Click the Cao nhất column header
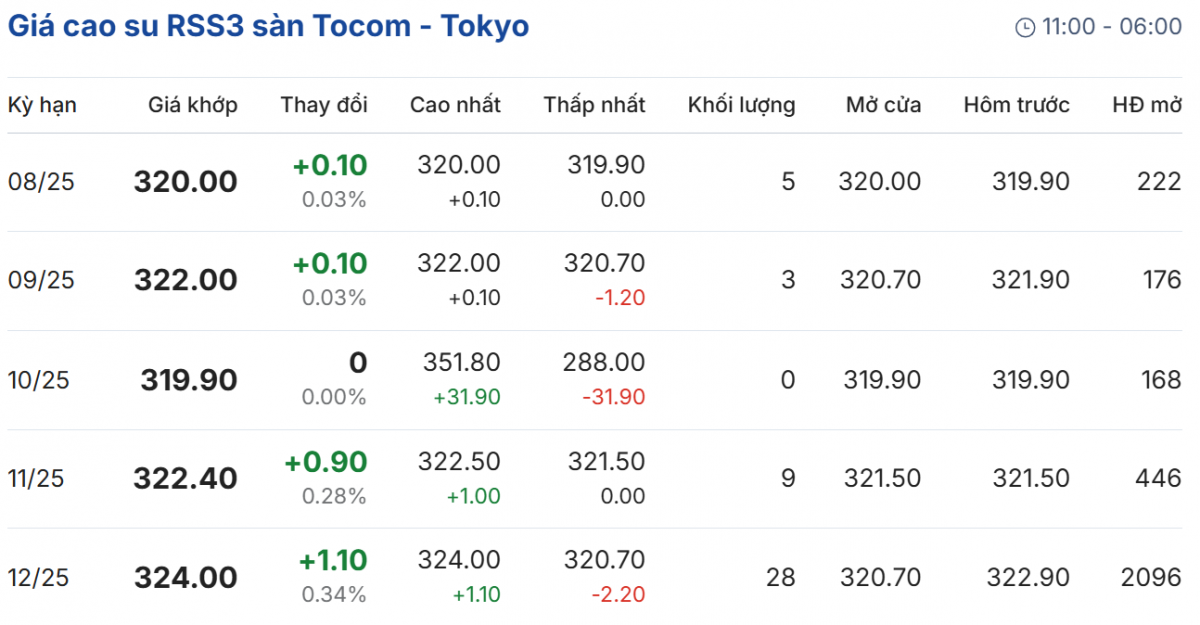 [455, 105]
